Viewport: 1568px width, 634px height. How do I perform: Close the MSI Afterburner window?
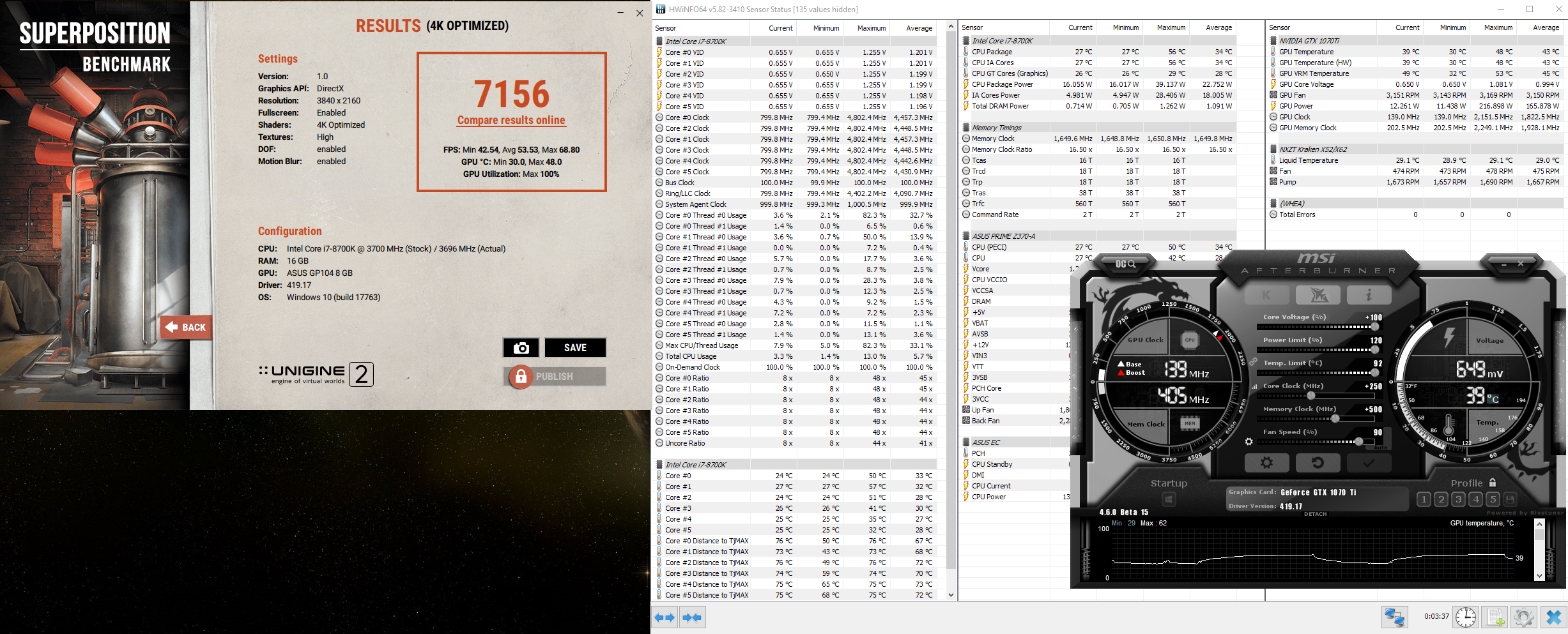(x=1521, y=264)
